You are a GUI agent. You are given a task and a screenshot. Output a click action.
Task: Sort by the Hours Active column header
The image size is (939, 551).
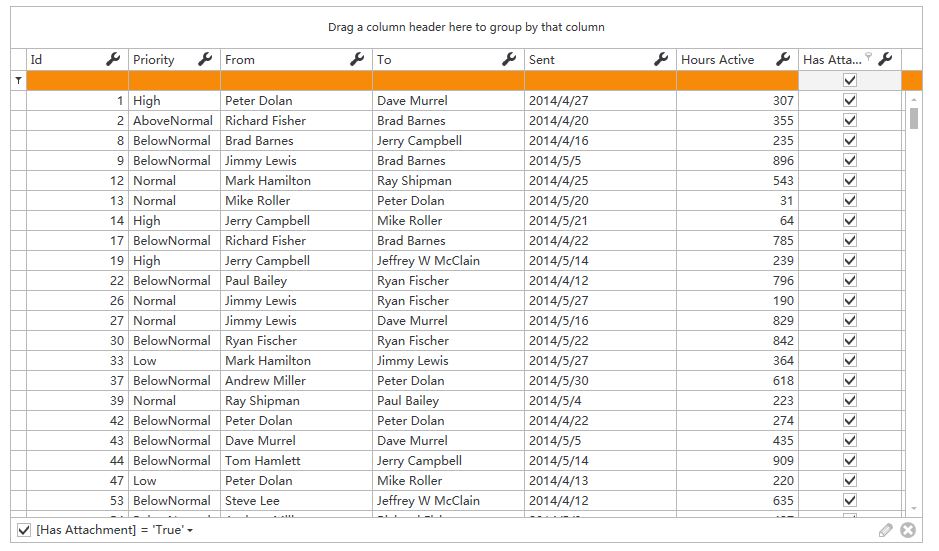click(x=717, y=59)
